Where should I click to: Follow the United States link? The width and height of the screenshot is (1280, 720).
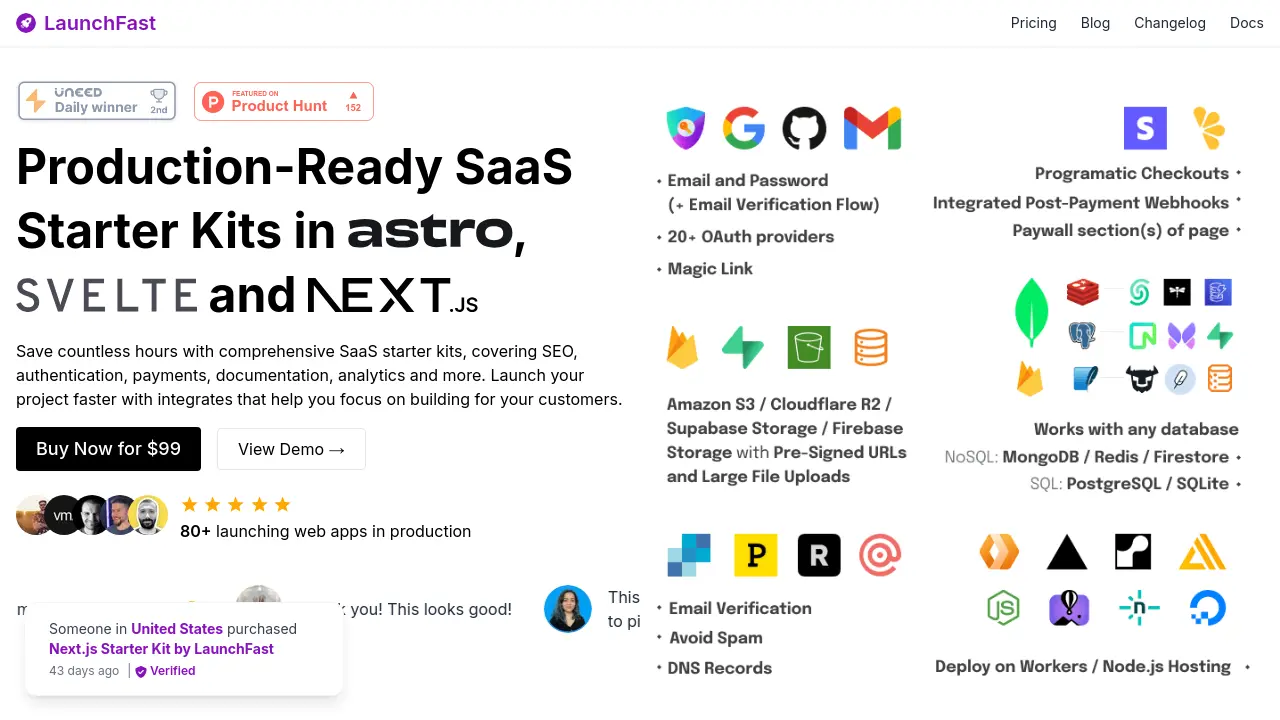point(177,629)
